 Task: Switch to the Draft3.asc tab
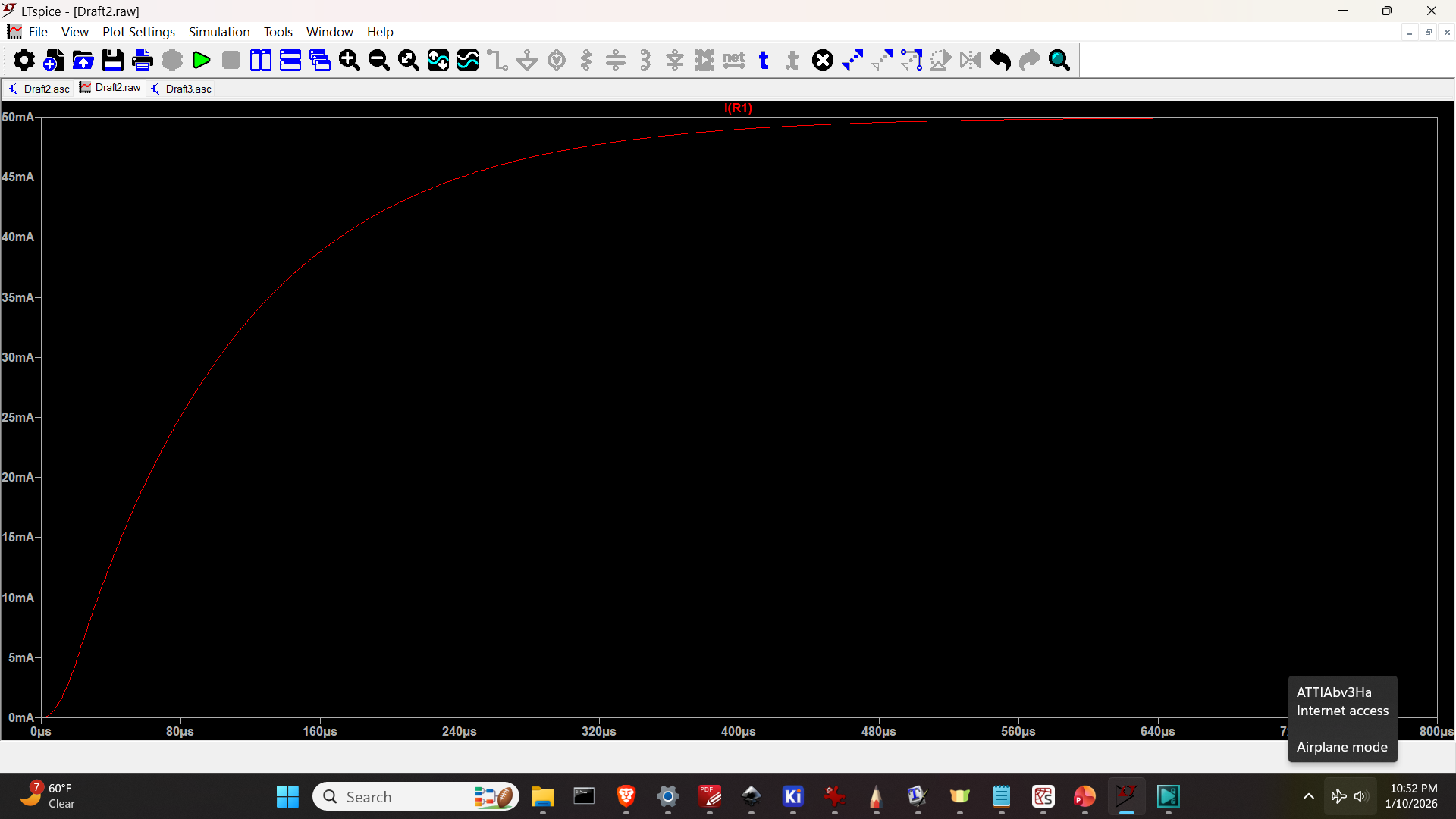click(182, 89)
